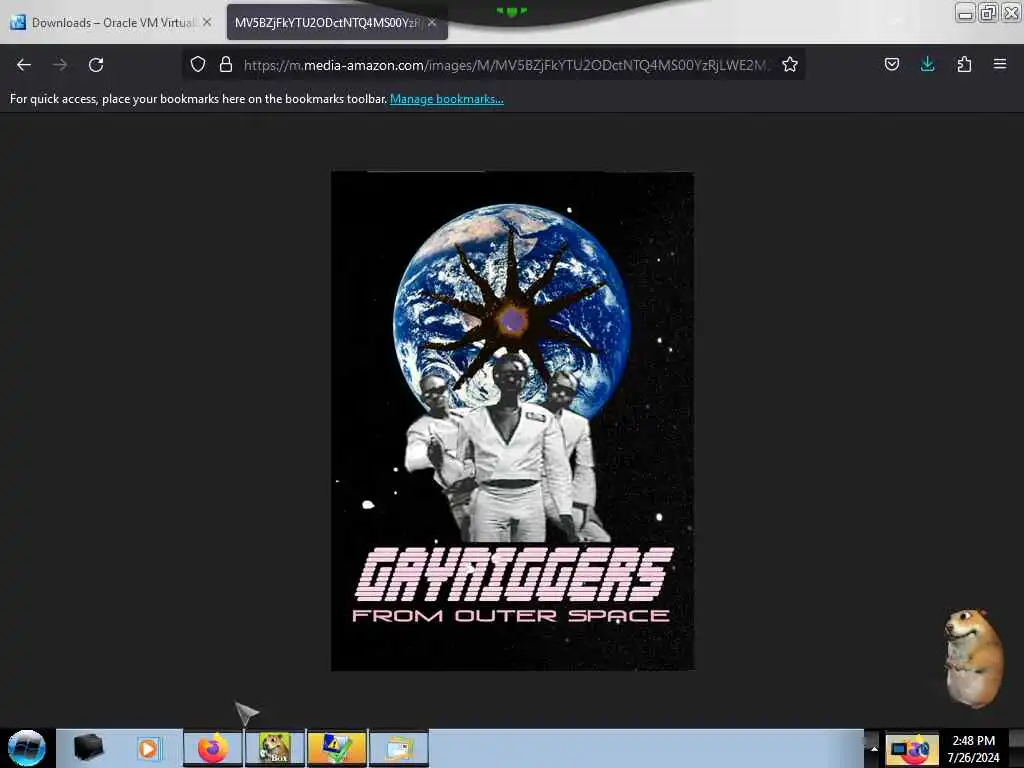Open the Firefox downloads panel
This screenshot has height=768, width=1024.
927,64
